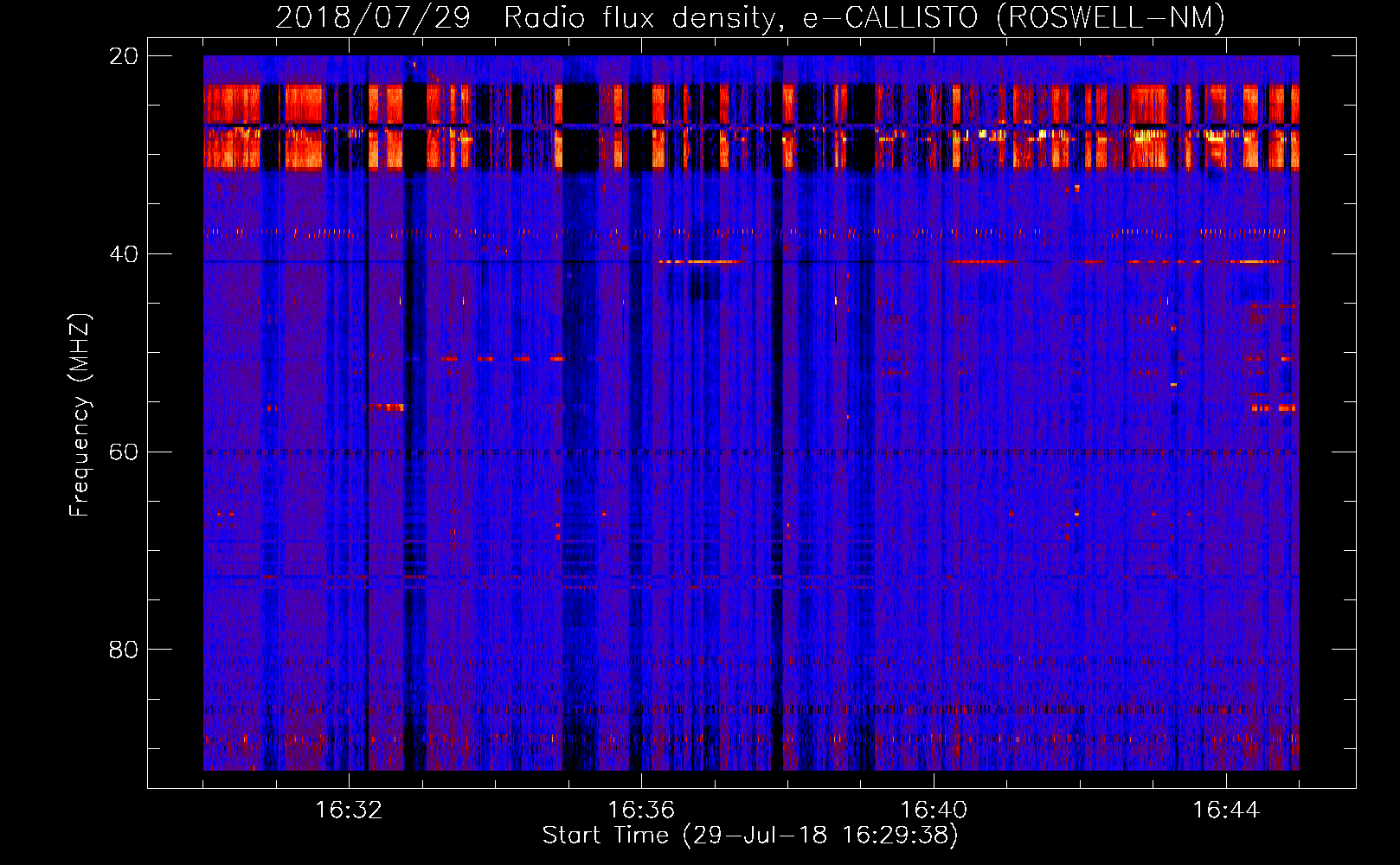Image resolution: width=1400 pixels, height=865 pixels.
Task: Click the 40 frequency tick label
Action: click(124, 254)
